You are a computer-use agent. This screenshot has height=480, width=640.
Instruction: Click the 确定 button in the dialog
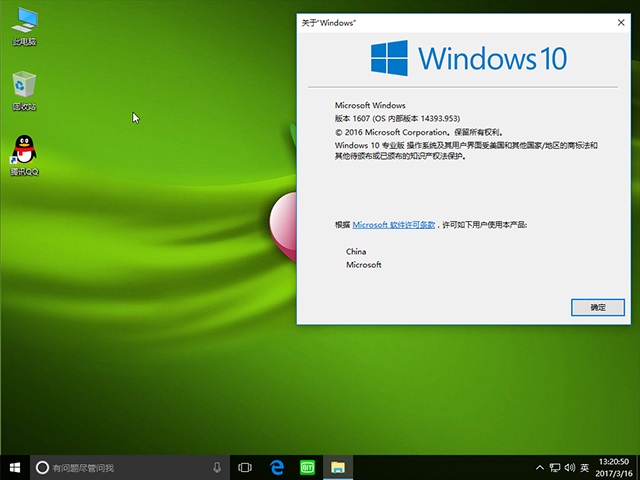click(597, 307)
